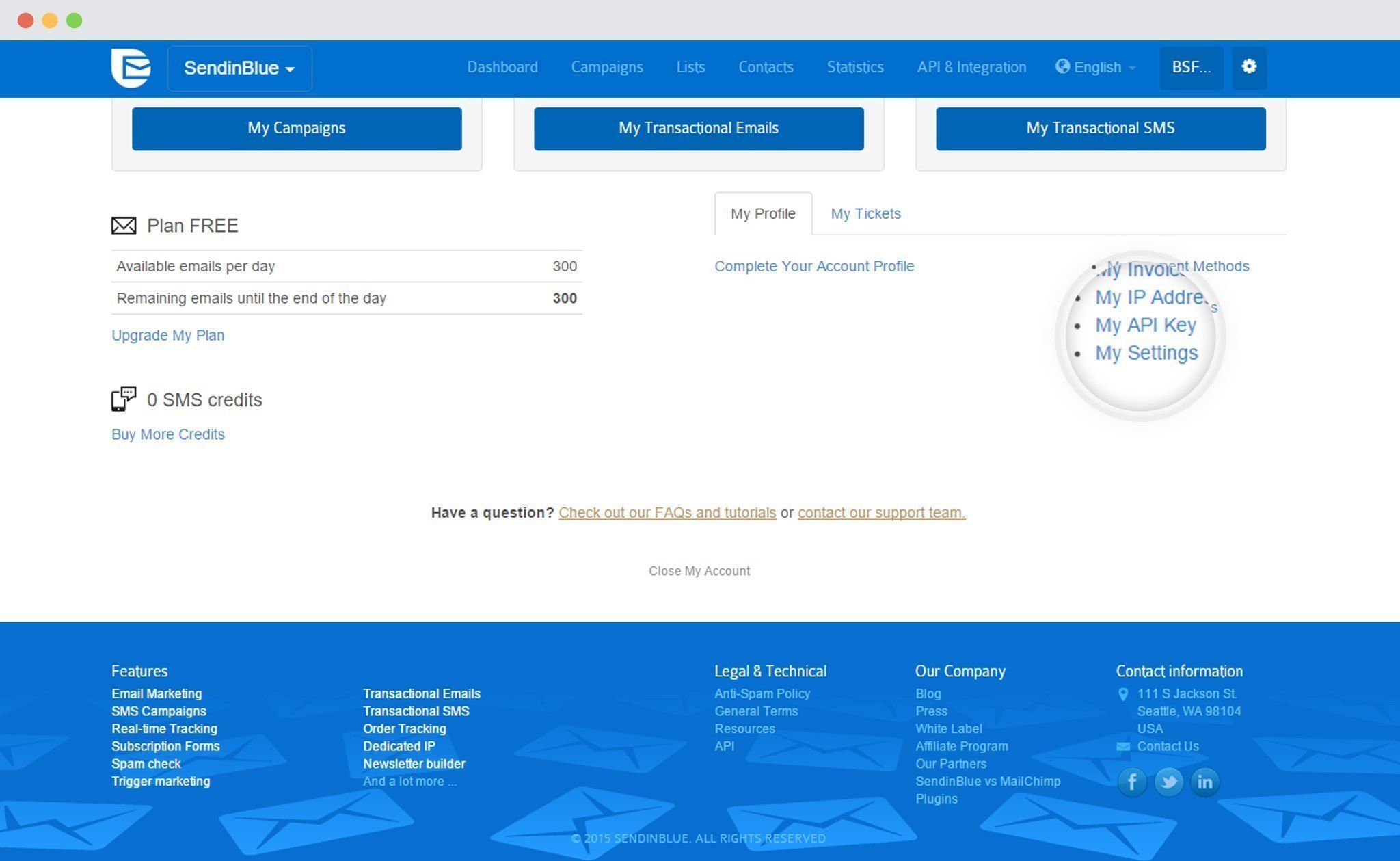Click the map pin address icon

(1122, 694)
